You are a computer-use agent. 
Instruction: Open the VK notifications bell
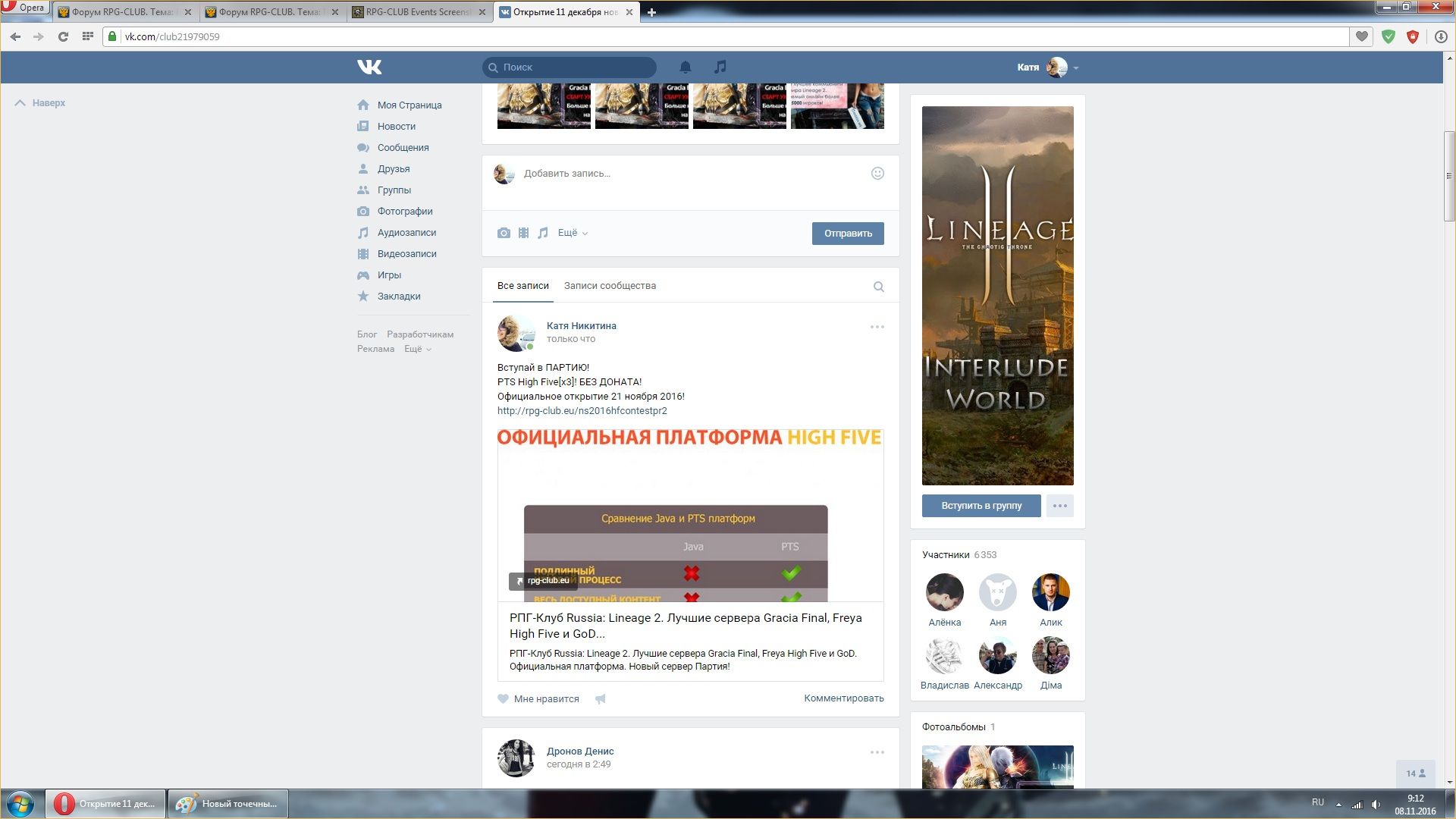(685, 67)
